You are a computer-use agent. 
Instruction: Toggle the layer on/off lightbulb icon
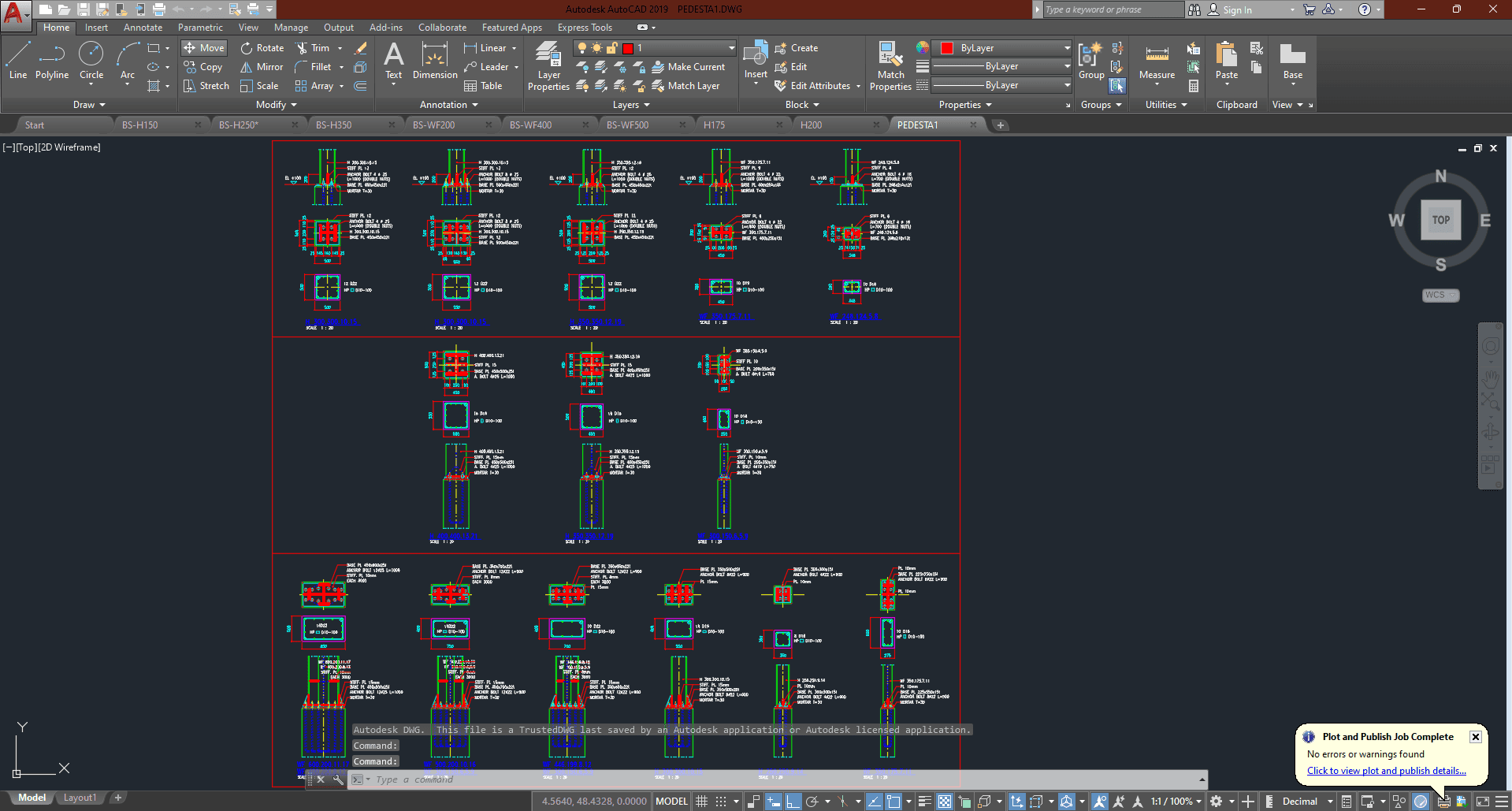tap(582, 48)
